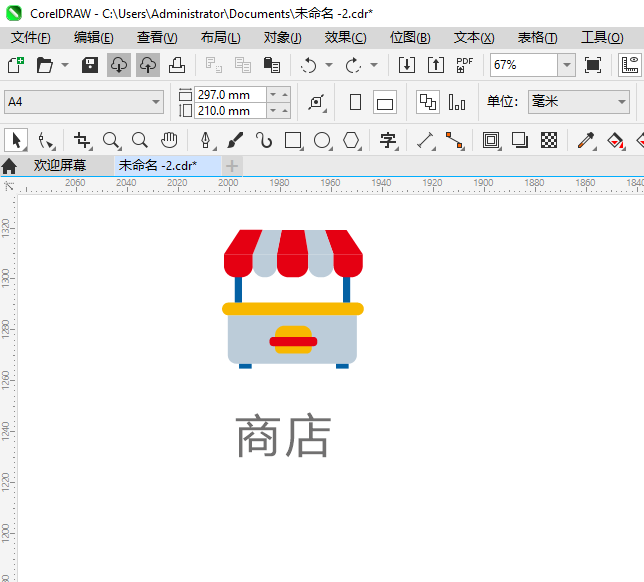The width and height of the screenshot is (644, 582).
Task: Click Publish to PDF icon
Action: (465, 65)
